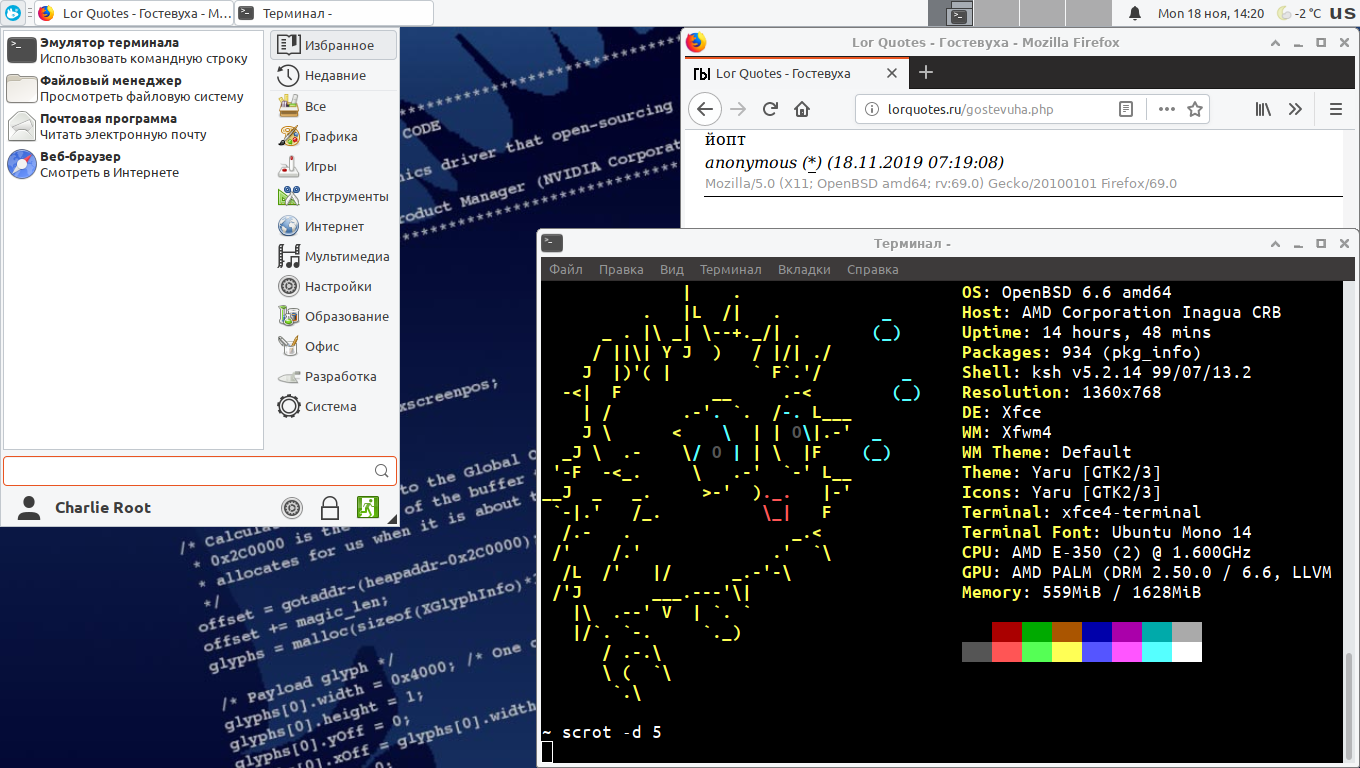Viewport: 1360px width, 768px height.
Task: Click the red color block in terminal
Action: [1007, 632]
